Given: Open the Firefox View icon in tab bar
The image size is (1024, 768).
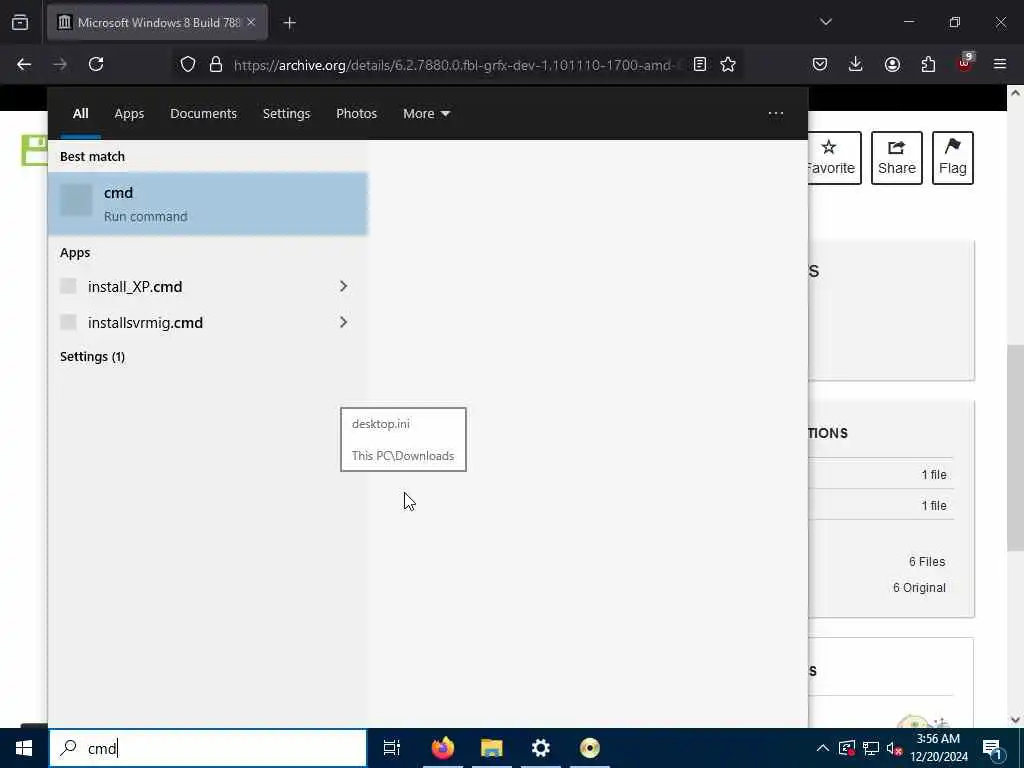Looking at the screenshot, I should pyautogui.click(x=20, y=23).
